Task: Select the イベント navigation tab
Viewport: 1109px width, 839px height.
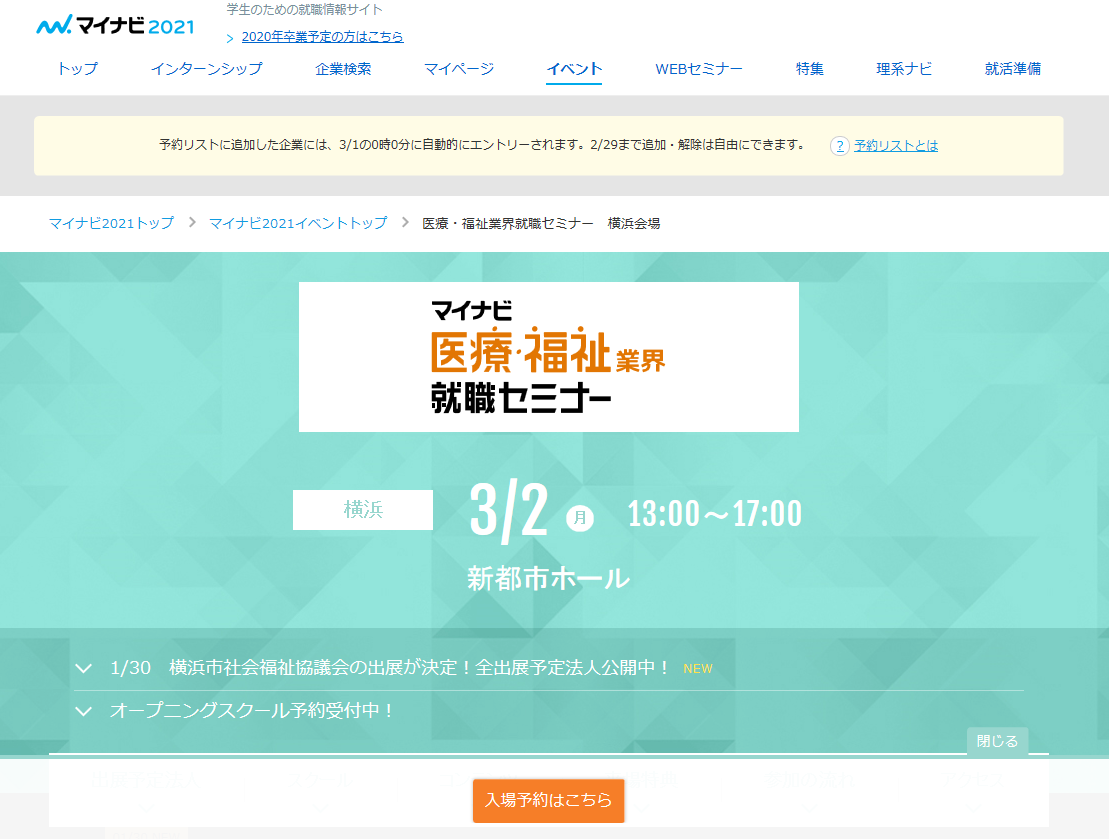Action: tap(574, 69)
